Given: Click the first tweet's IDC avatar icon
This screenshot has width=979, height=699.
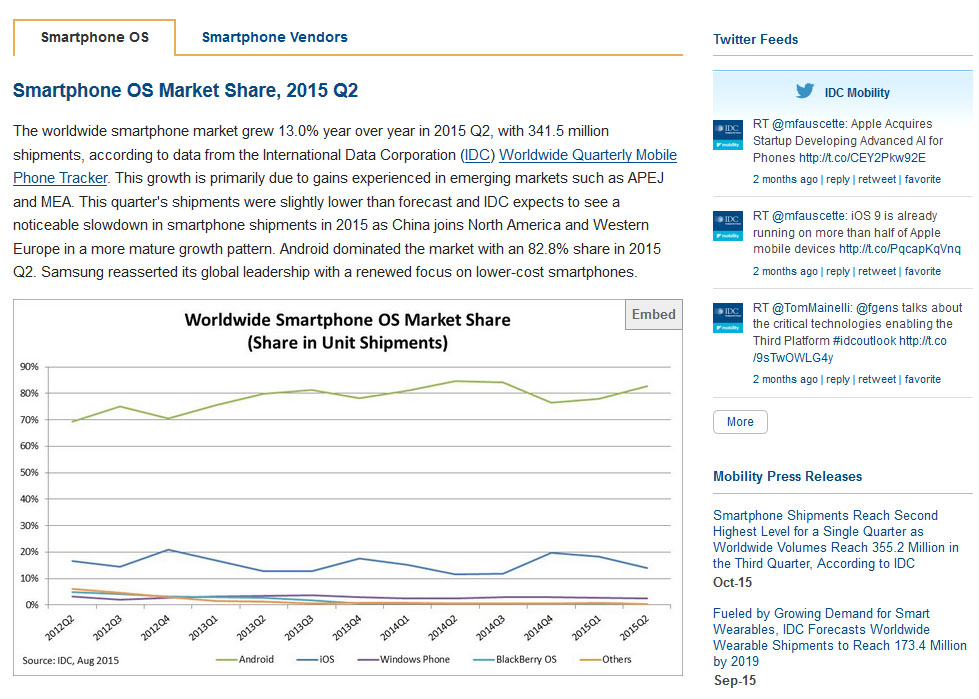Looking at the screenshot, I should [727, 134].
